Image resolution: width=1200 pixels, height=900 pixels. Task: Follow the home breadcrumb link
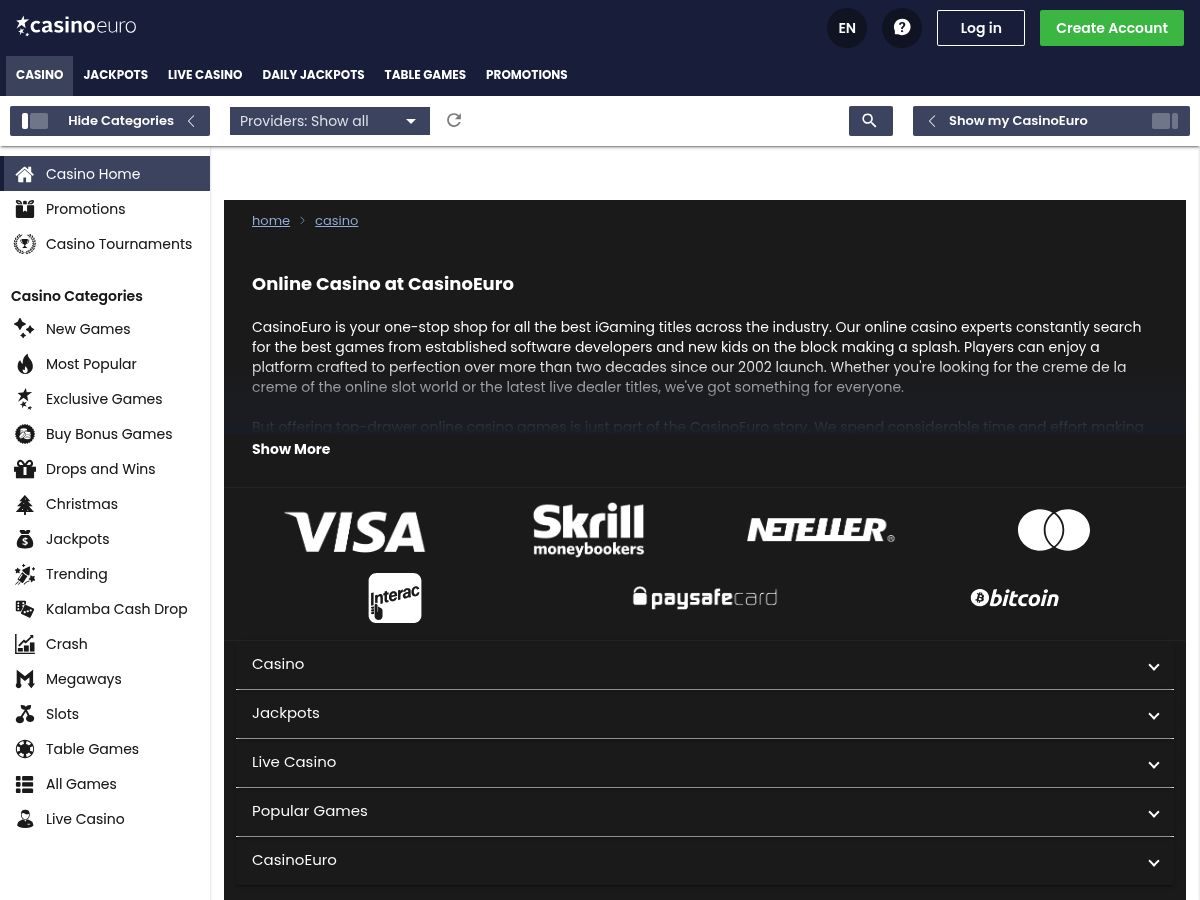271,221
